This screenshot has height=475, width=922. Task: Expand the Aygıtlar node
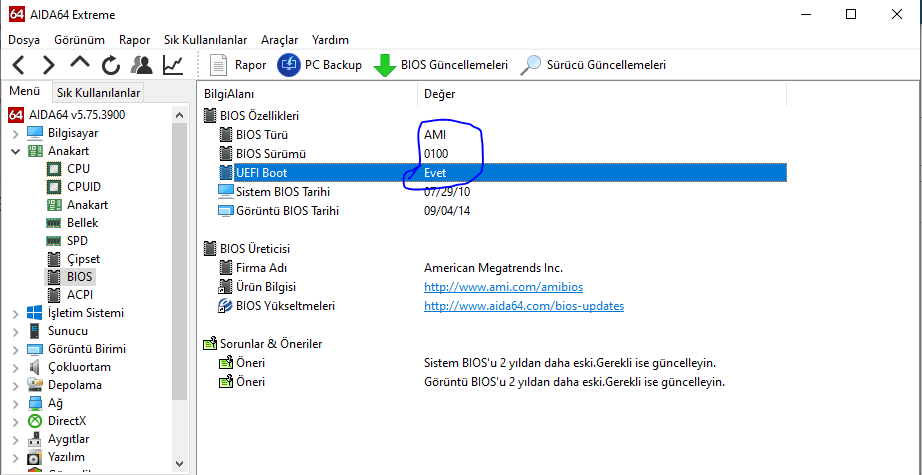click(x=15, y=440)
